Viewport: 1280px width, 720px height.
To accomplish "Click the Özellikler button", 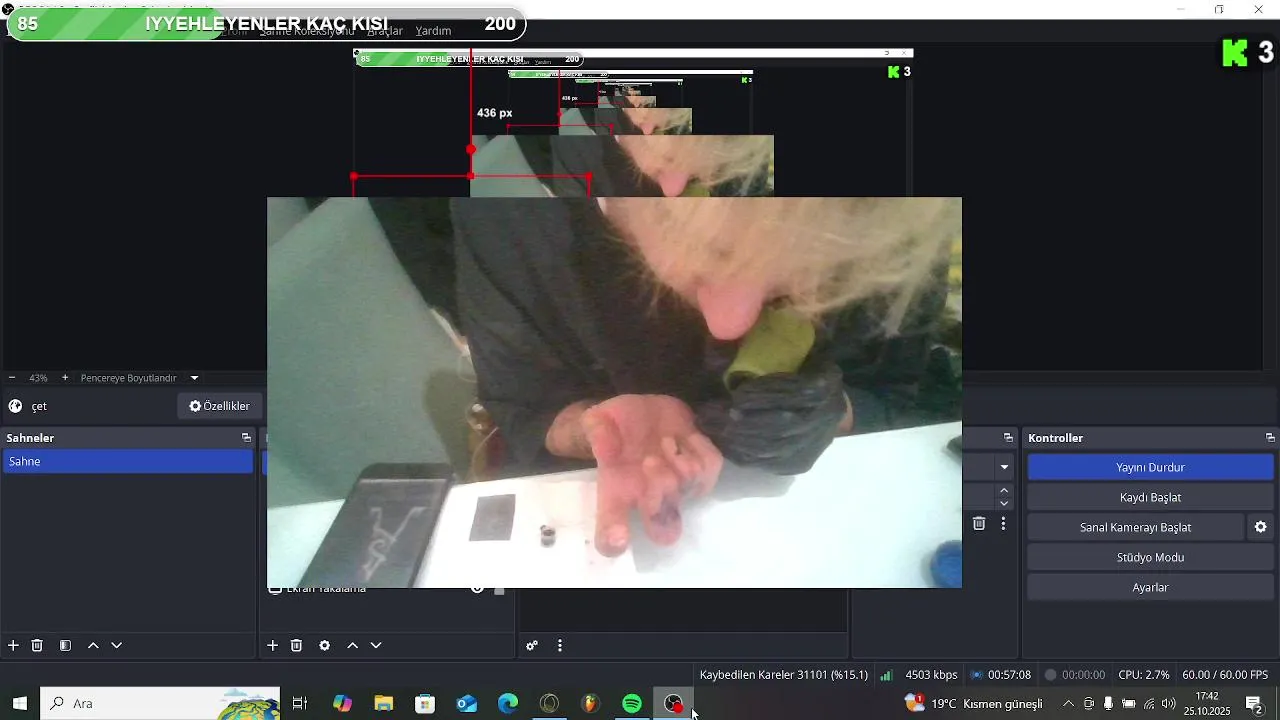I will 219,406.
